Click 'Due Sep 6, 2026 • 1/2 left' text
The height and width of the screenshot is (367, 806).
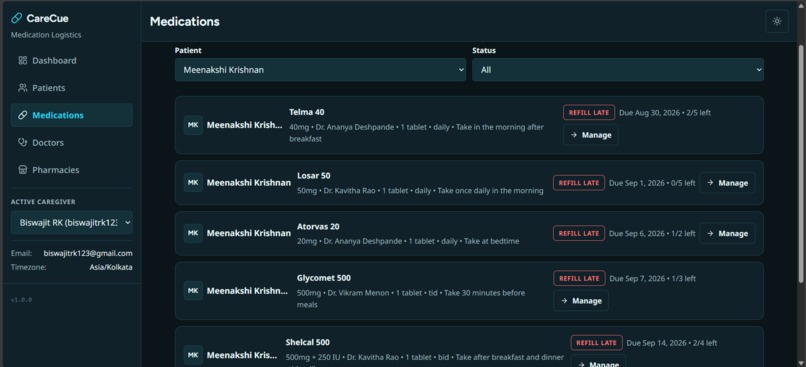point(652,233)
